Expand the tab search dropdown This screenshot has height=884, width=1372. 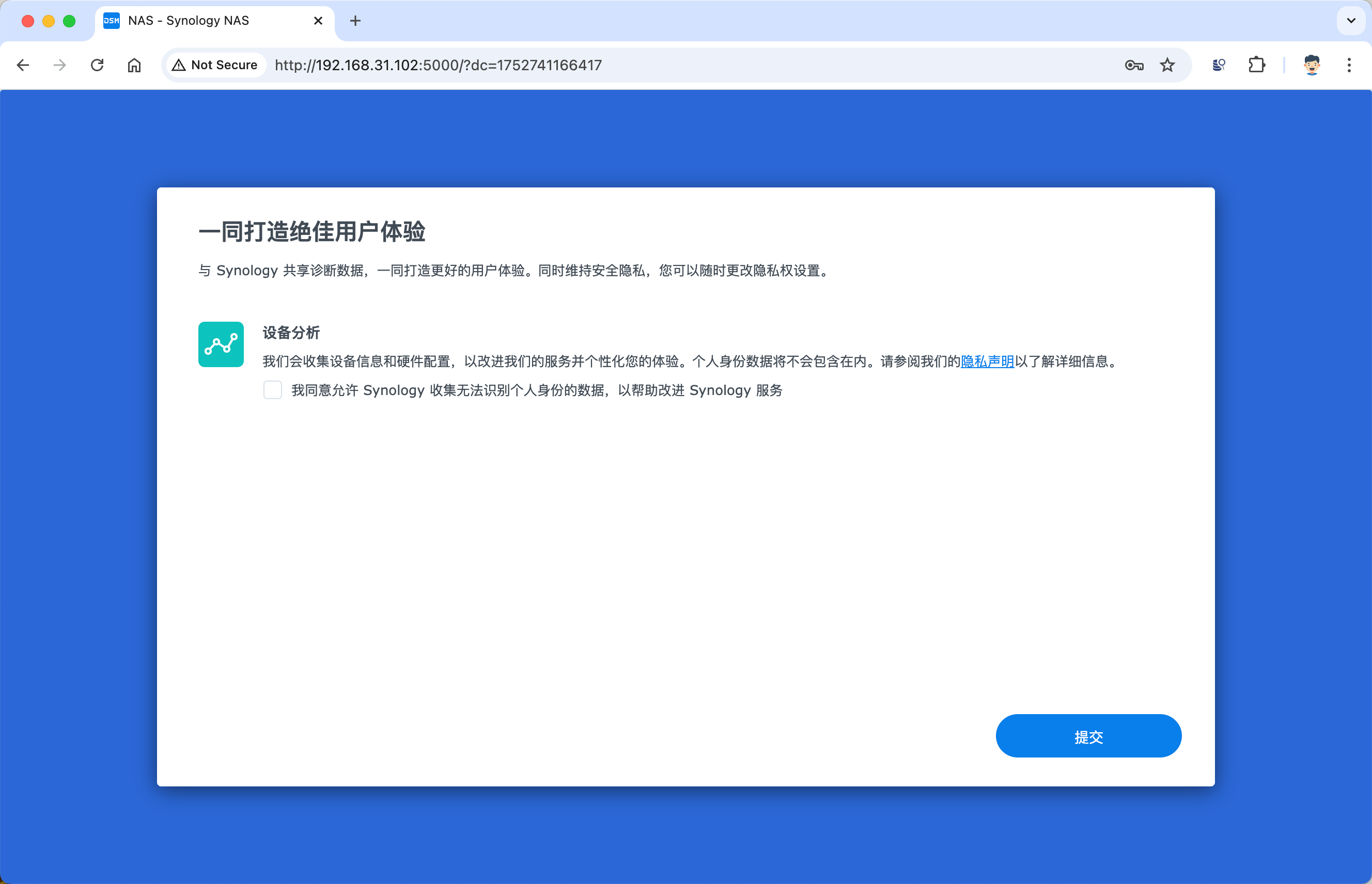pyautogui.click(x=1351, y=21)
